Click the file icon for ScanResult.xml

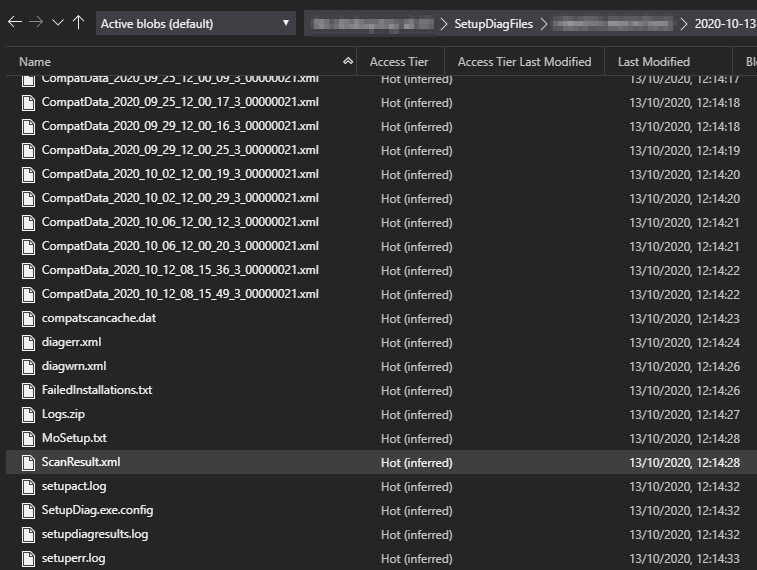click(28, 462)
